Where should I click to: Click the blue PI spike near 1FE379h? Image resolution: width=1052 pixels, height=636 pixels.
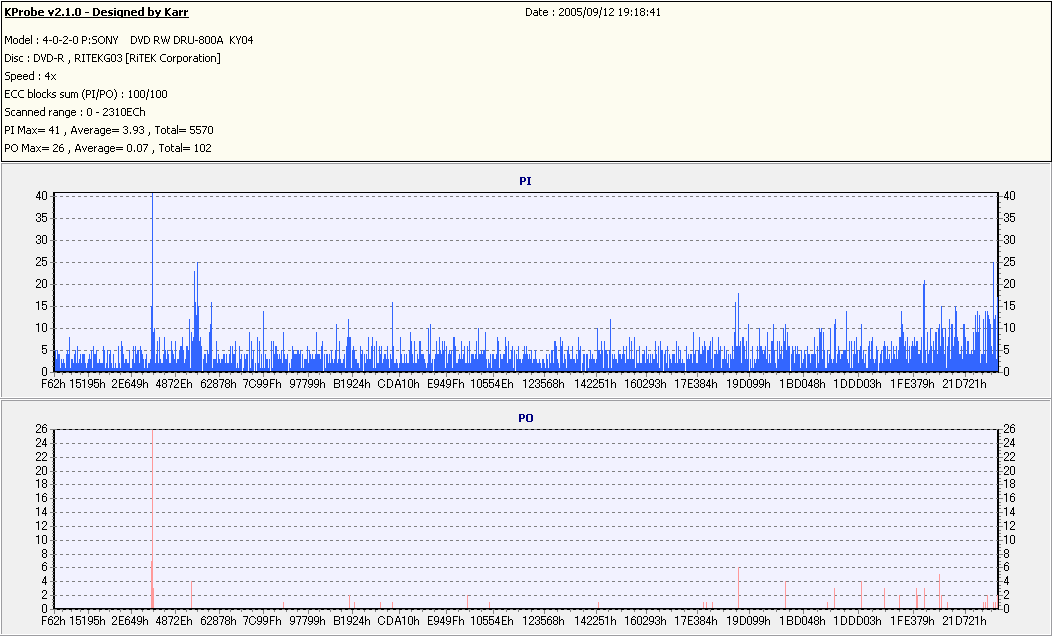tap(924, 320)
